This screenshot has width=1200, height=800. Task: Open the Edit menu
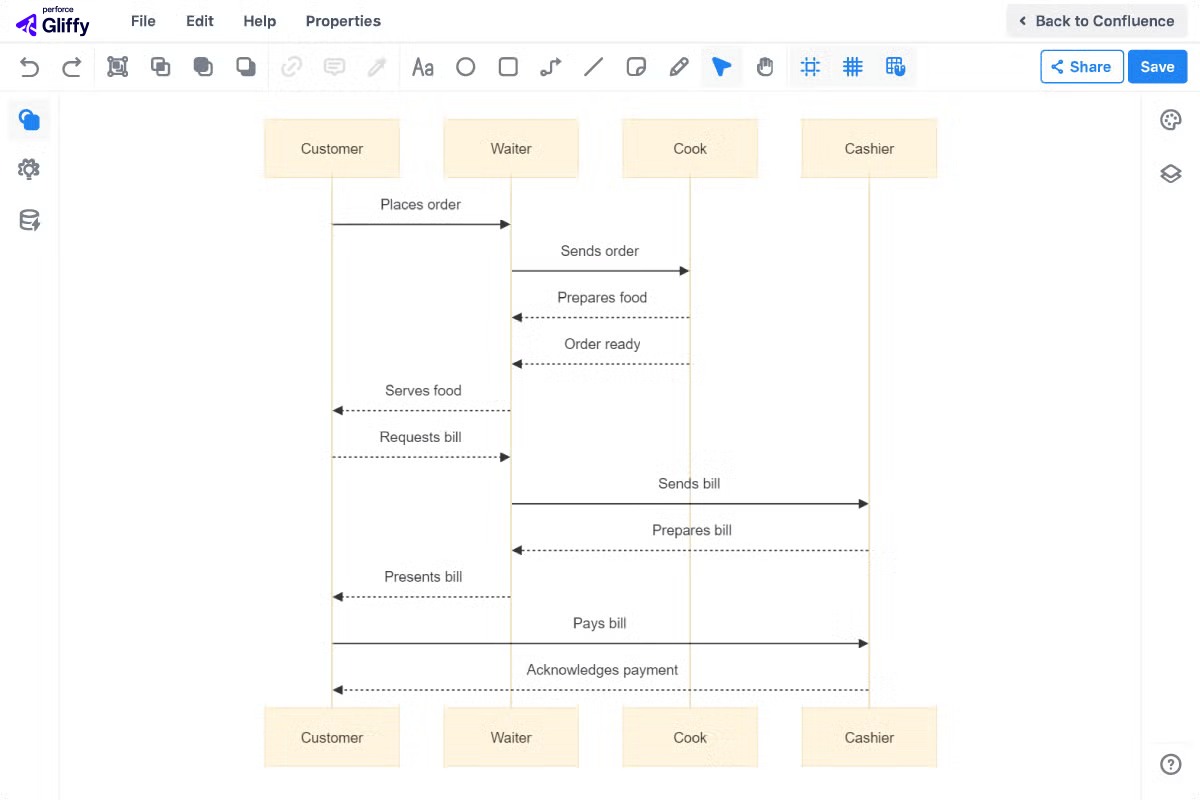point(200,21)
